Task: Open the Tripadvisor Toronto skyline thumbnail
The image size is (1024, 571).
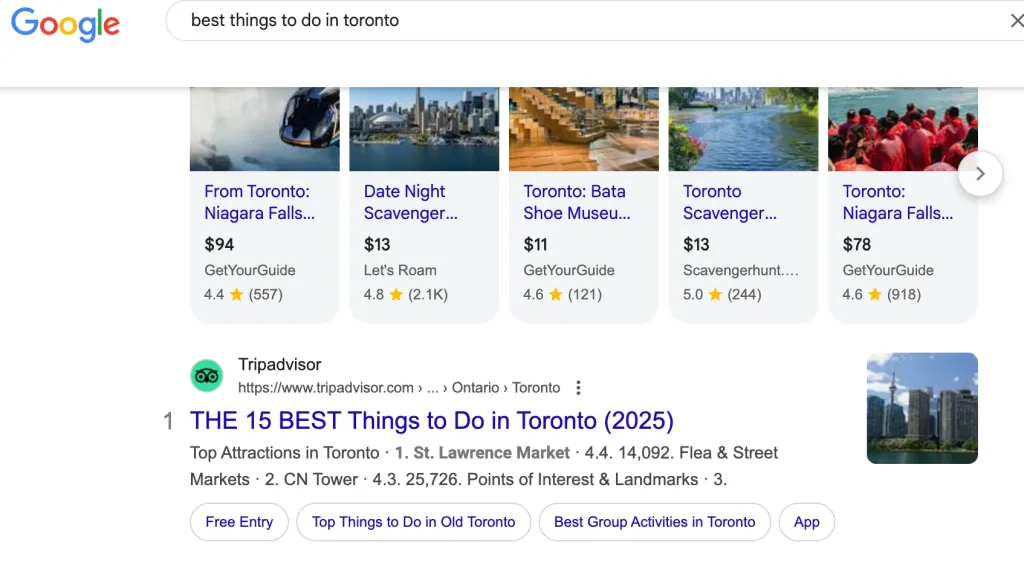Action: (922, 408)
